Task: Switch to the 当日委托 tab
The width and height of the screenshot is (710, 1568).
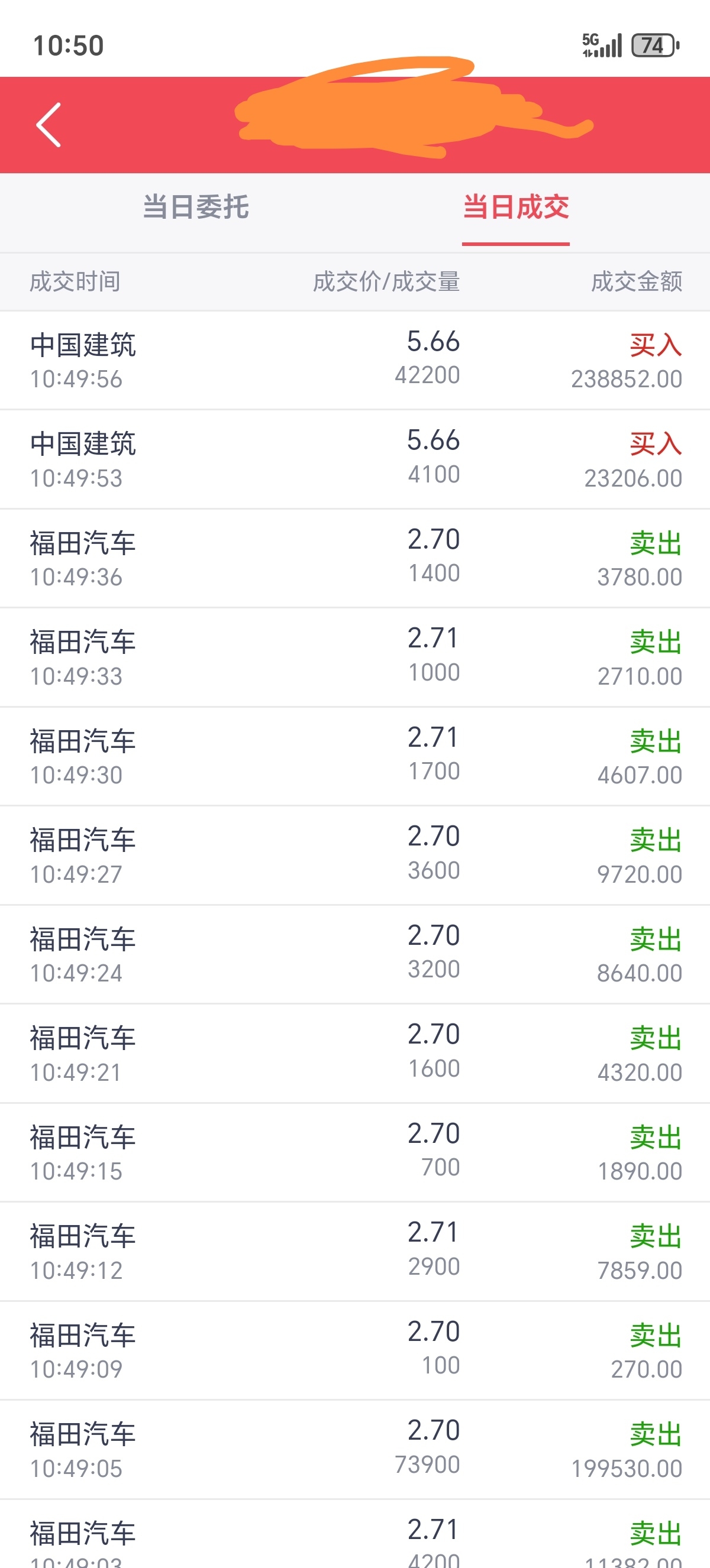Action: coord(195,207)
